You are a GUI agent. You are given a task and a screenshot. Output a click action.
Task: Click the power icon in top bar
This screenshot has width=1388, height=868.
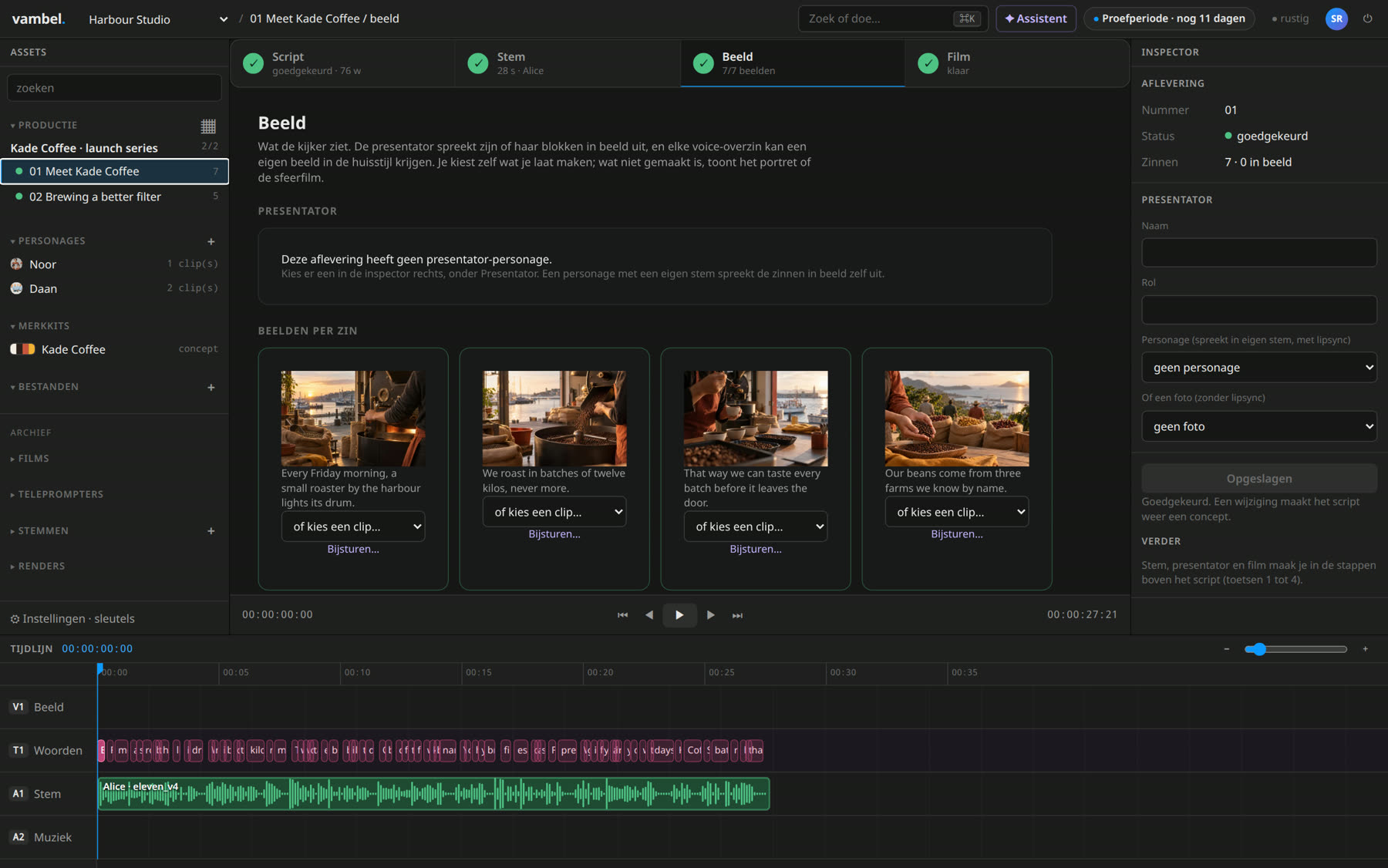[1368, 19]
